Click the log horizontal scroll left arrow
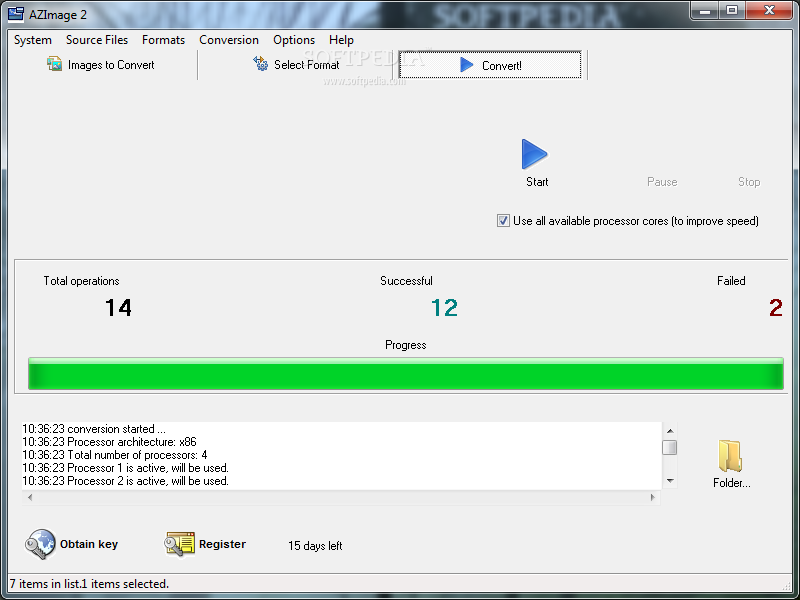This screenshot has width=800, height=600. click(30, 497)
